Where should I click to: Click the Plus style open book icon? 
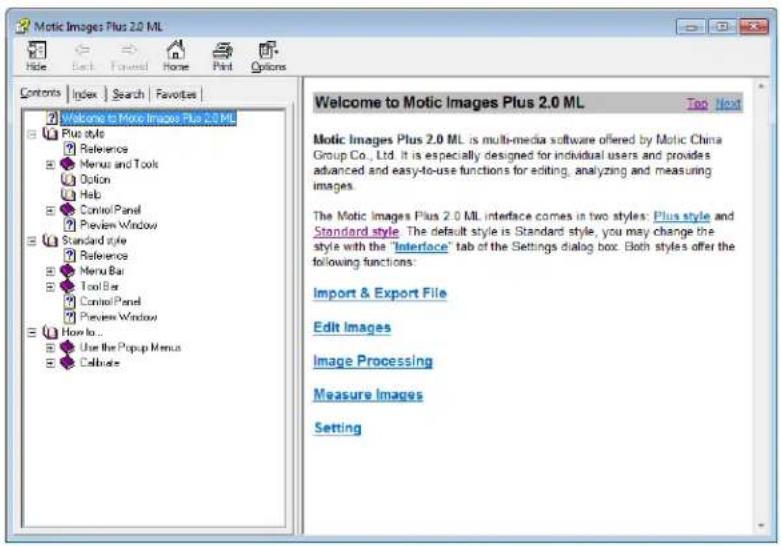50,134
